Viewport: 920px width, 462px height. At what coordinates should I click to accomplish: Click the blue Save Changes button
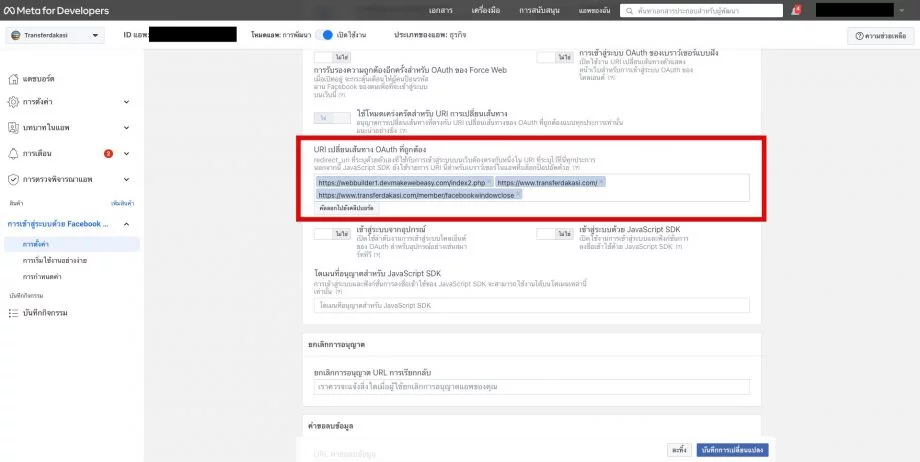732,450
